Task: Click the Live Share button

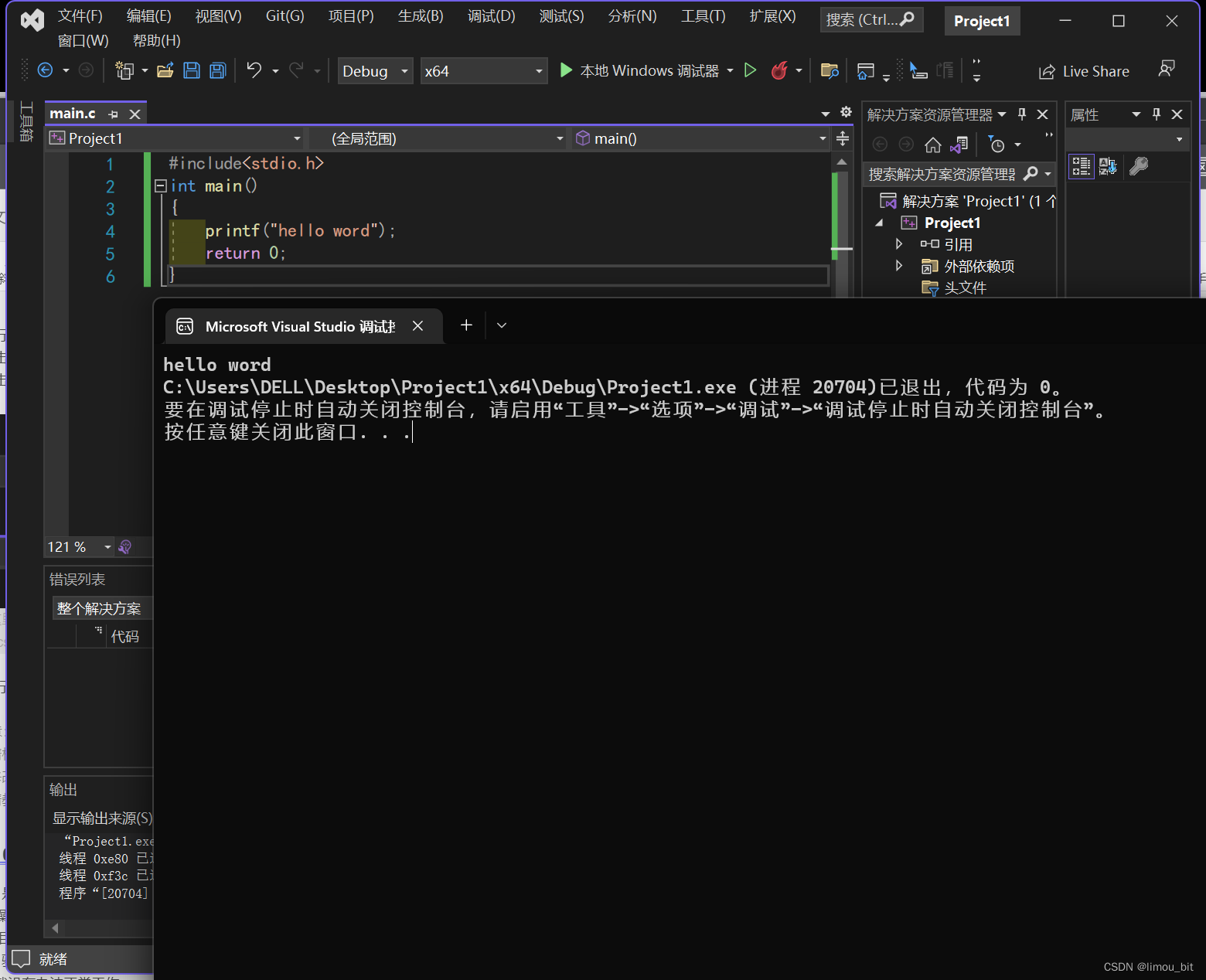Action: (x=1084, y=72)
